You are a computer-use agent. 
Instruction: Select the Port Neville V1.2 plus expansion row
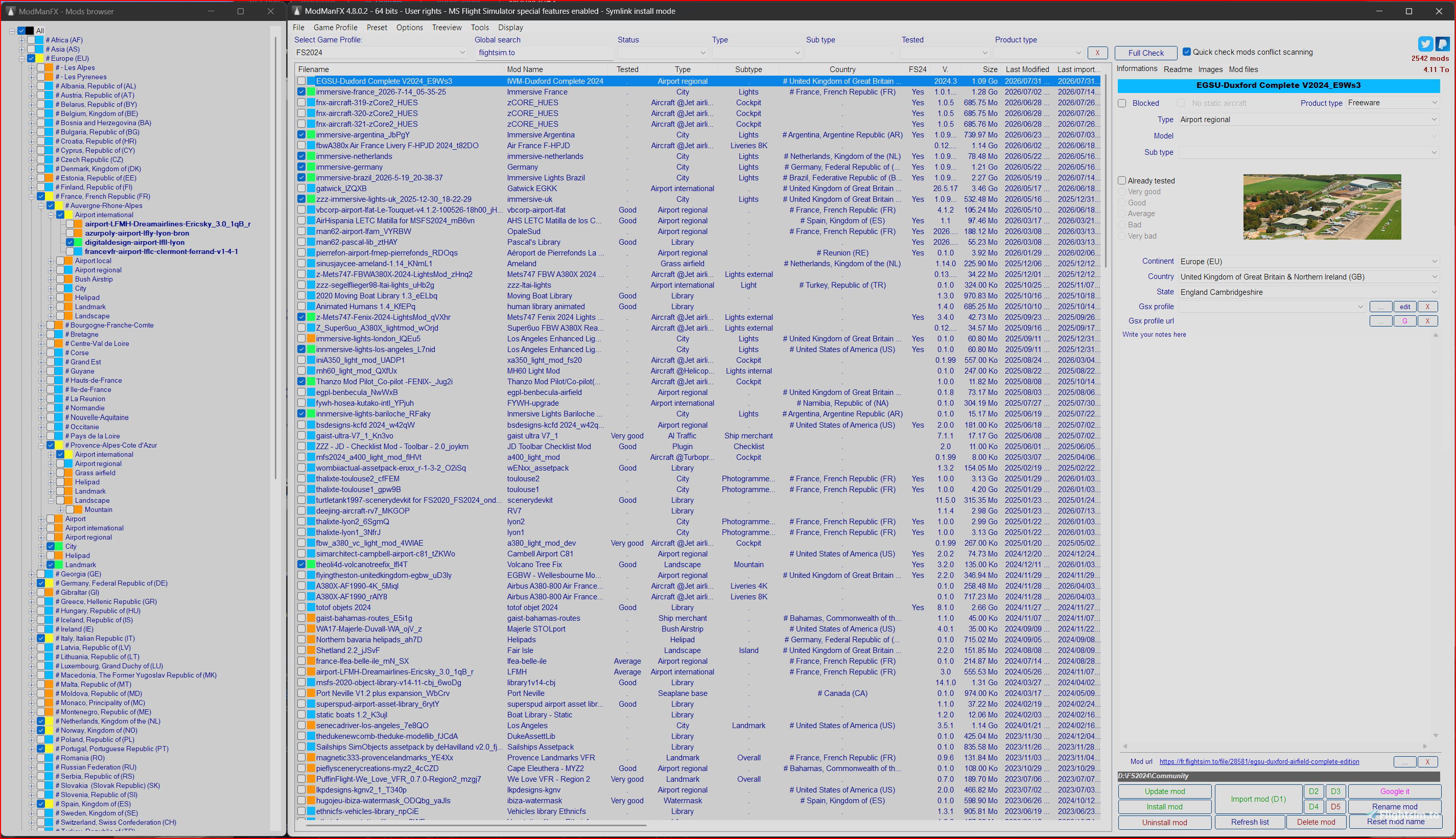(697, 693)
